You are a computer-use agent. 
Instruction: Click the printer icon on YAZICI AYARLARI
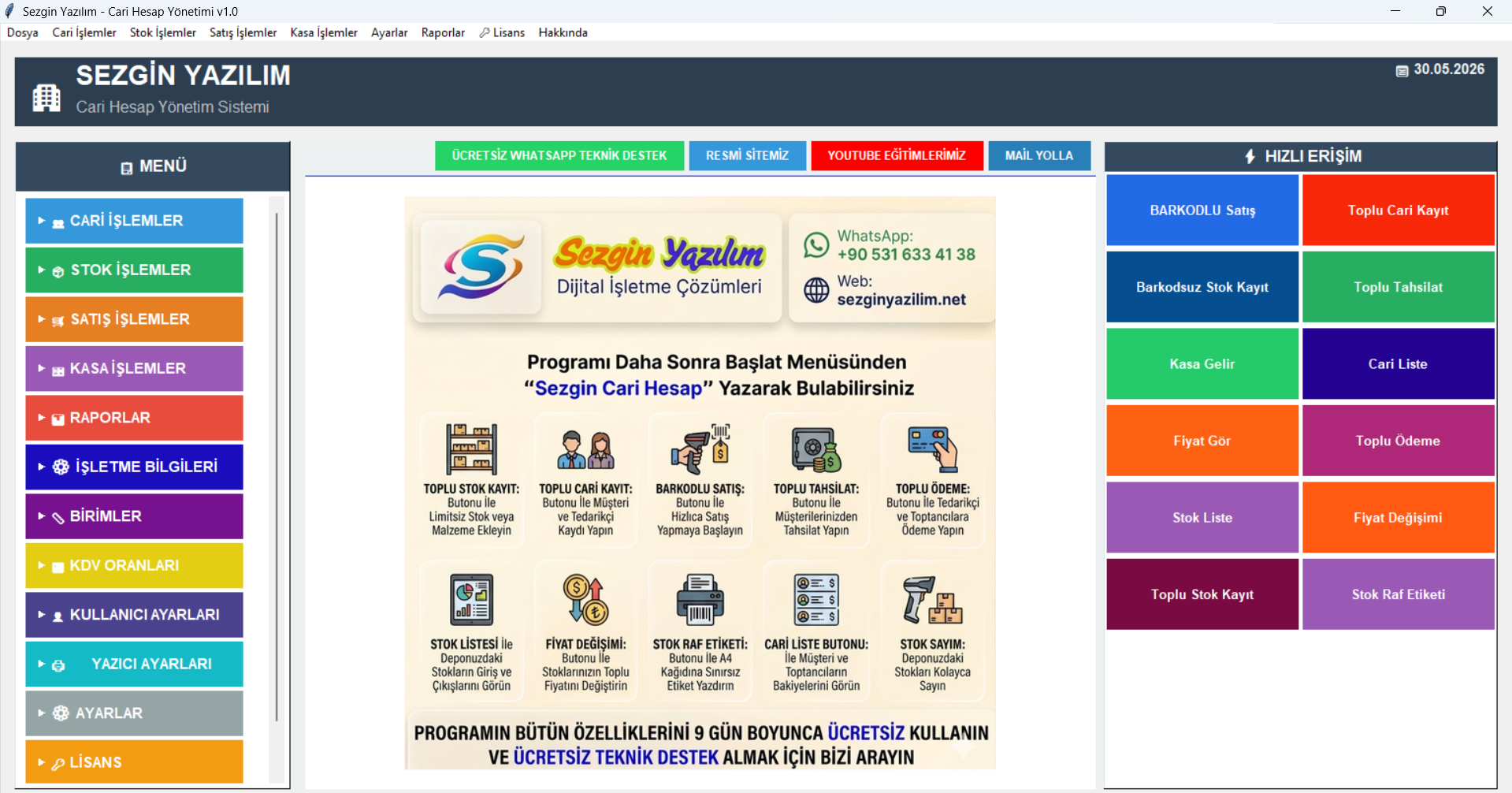tap(58, 666)
